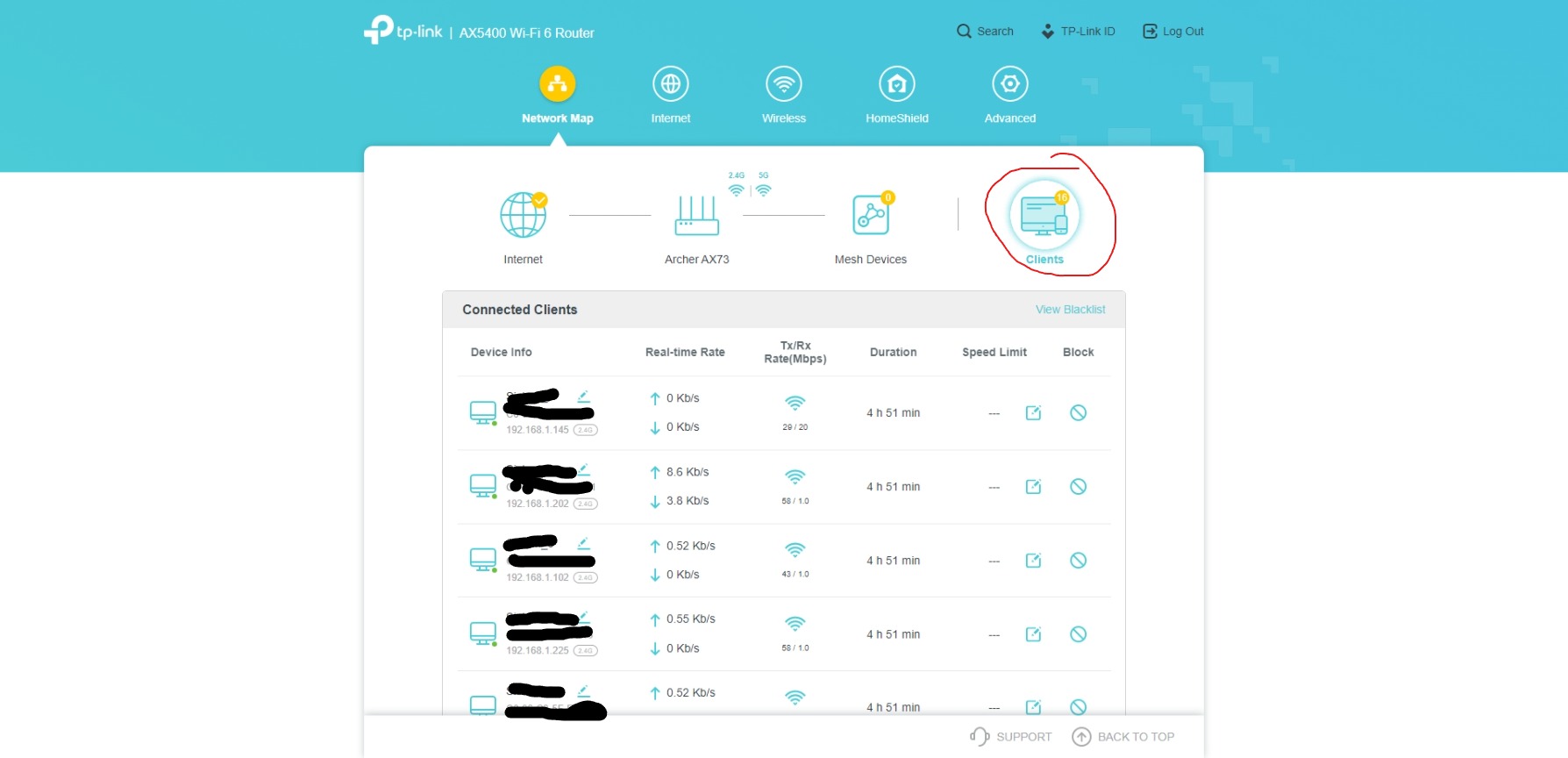
Task: Click the IP address 192.168.1.102
Action: click(x=538, y=577)
